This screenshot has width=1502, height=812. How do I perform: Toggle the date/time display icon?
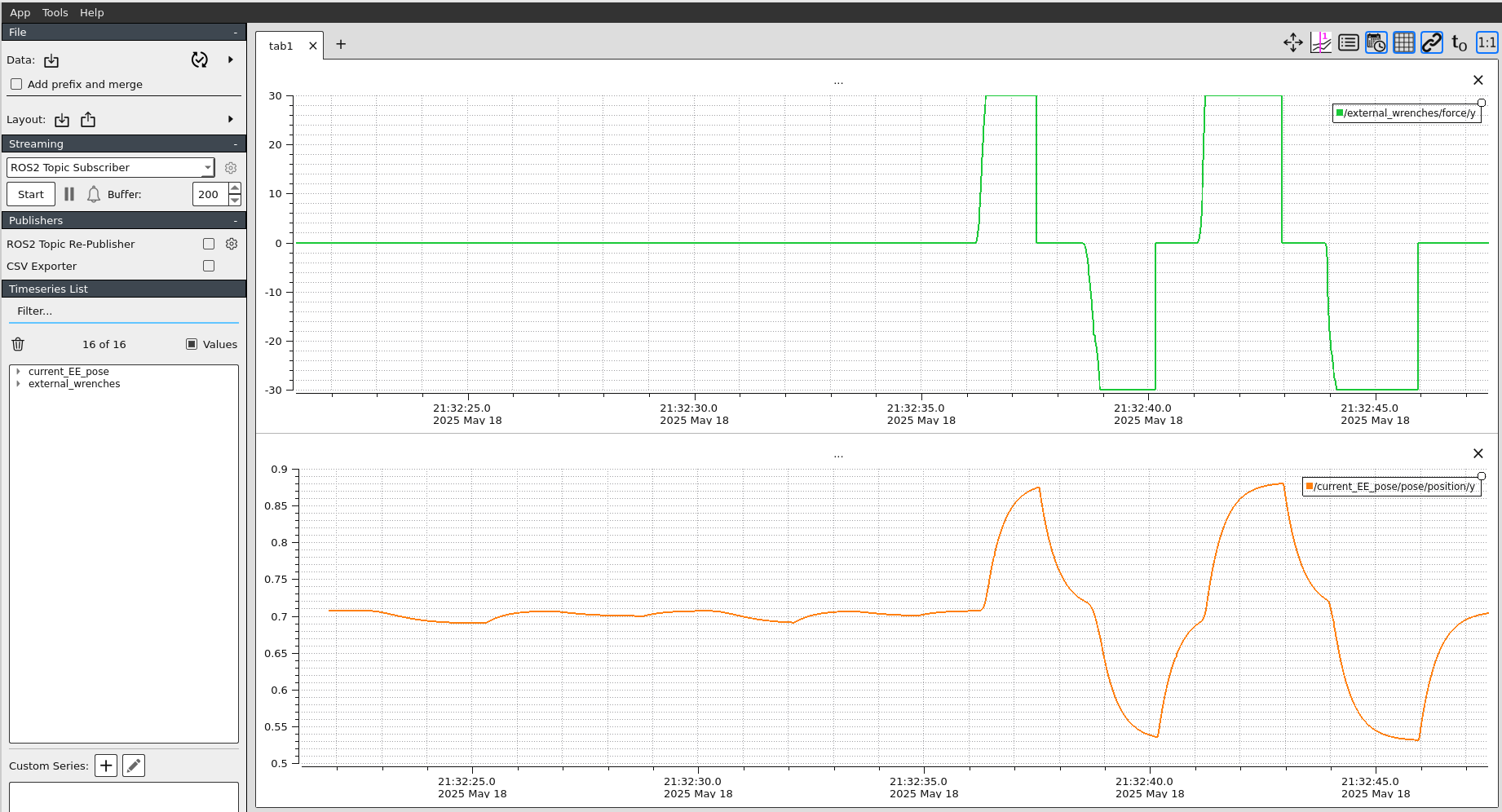tap(1376, 43)
